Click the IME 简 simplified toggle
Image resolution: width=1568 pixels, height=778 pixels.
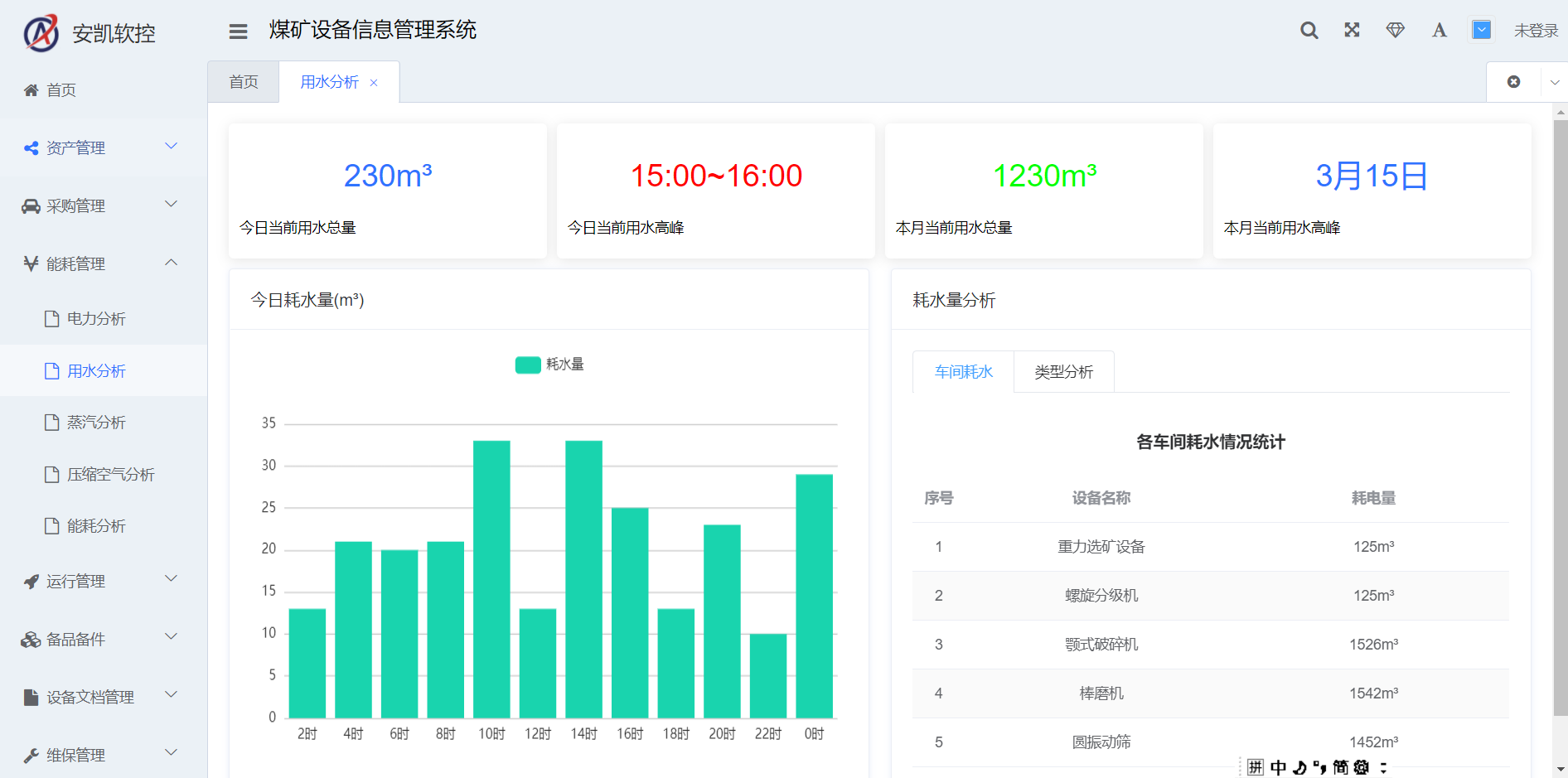[1340, 768]
